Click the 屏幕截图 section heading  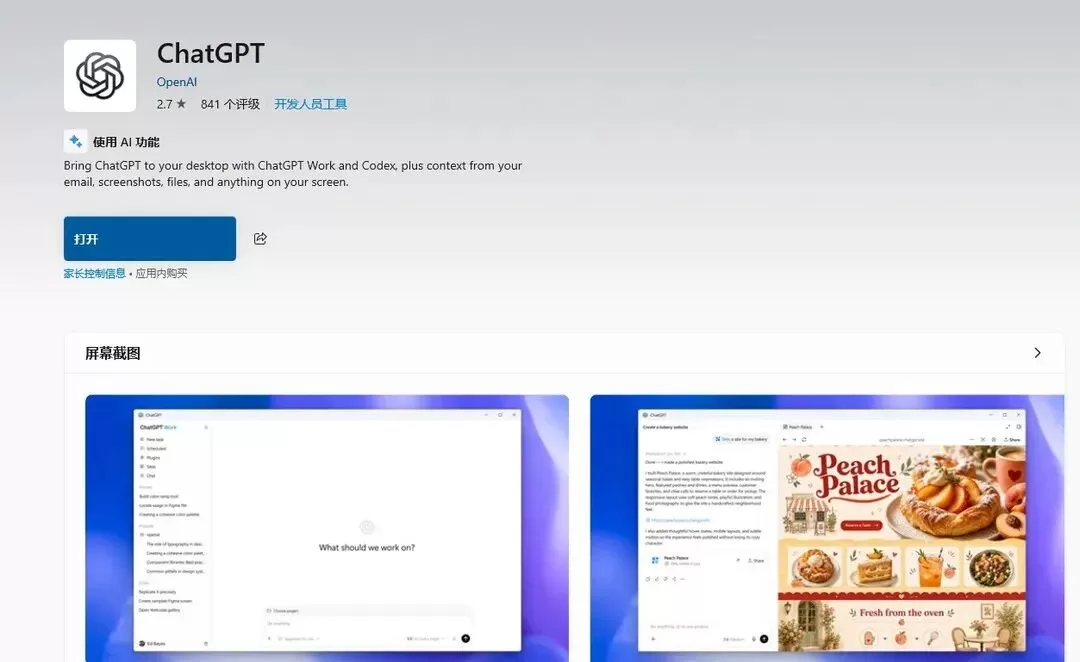click(112, 353)
